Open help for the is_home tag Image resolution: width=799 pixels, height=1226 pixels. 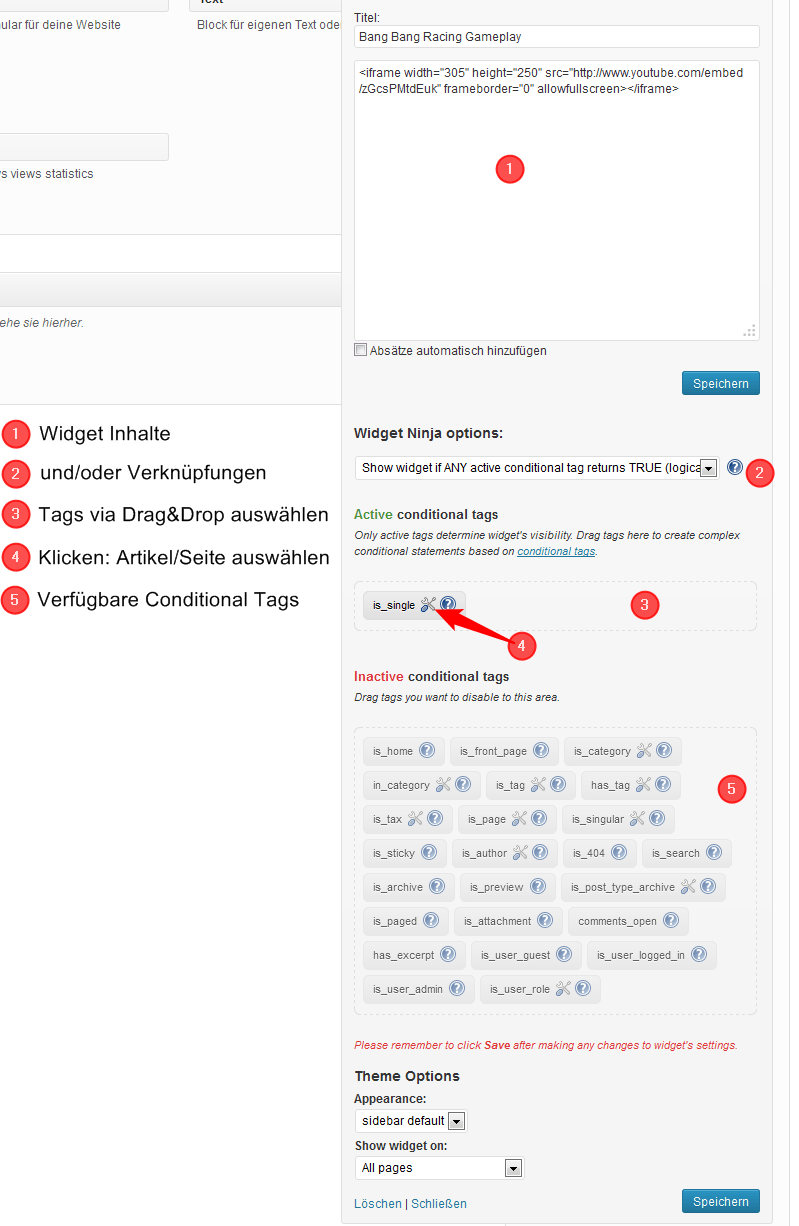[x=427, y=751]
